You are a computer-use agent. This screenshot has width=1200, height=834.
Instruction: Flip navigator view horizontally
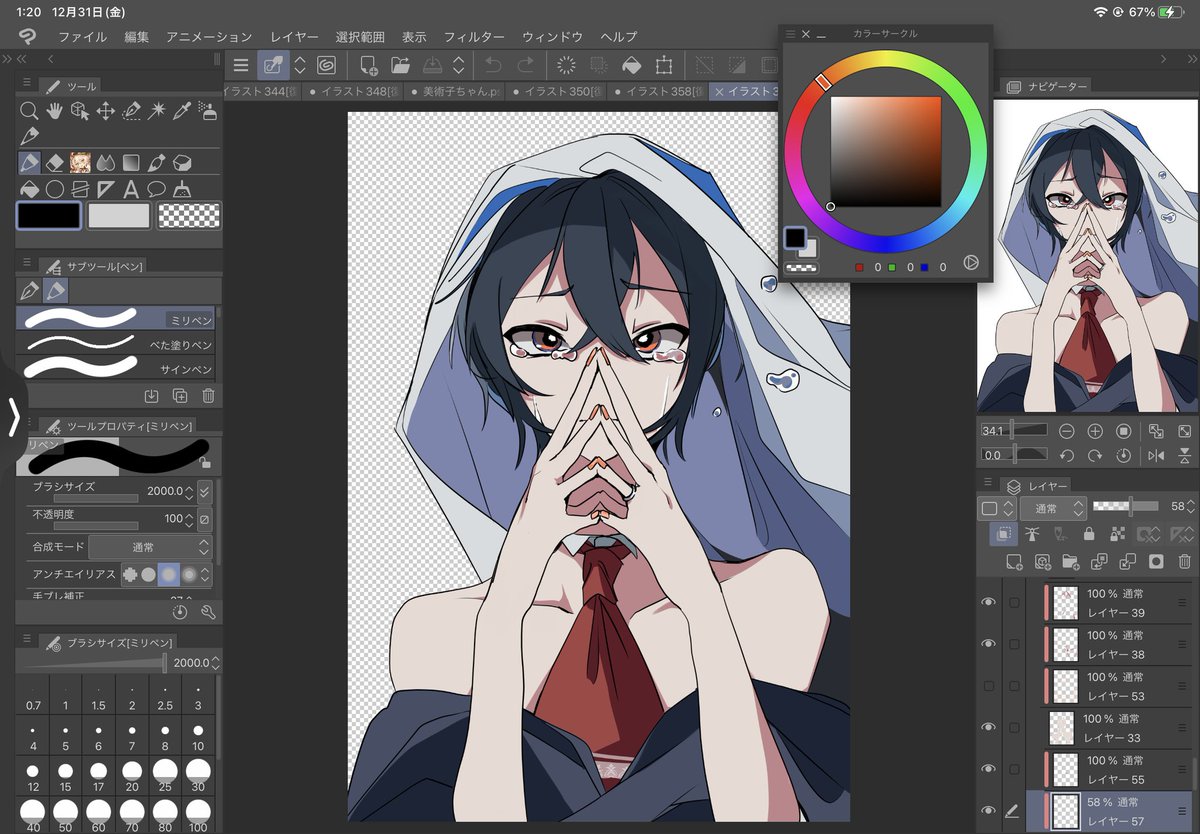pyautogui.click(x=1156, y=455)
